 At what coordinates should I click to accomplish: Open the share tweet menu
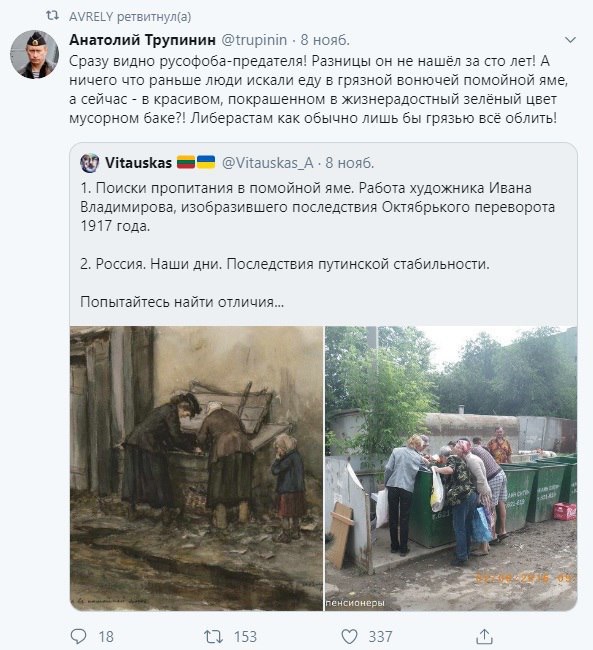coord(484,636)
